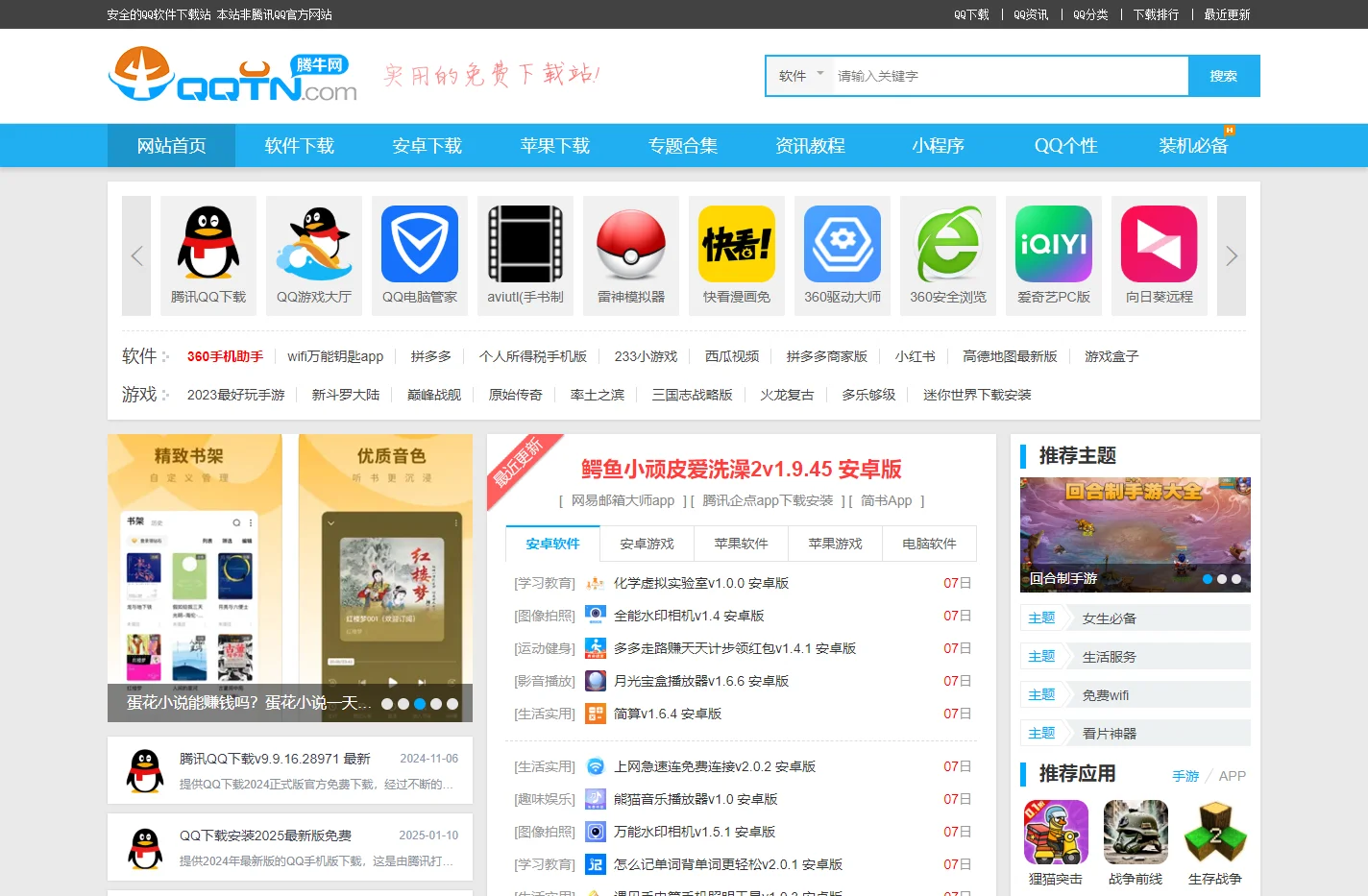Open the 三国志战略版 game link
This screenshot has height=896, width=1368.
tap(693, 395)
